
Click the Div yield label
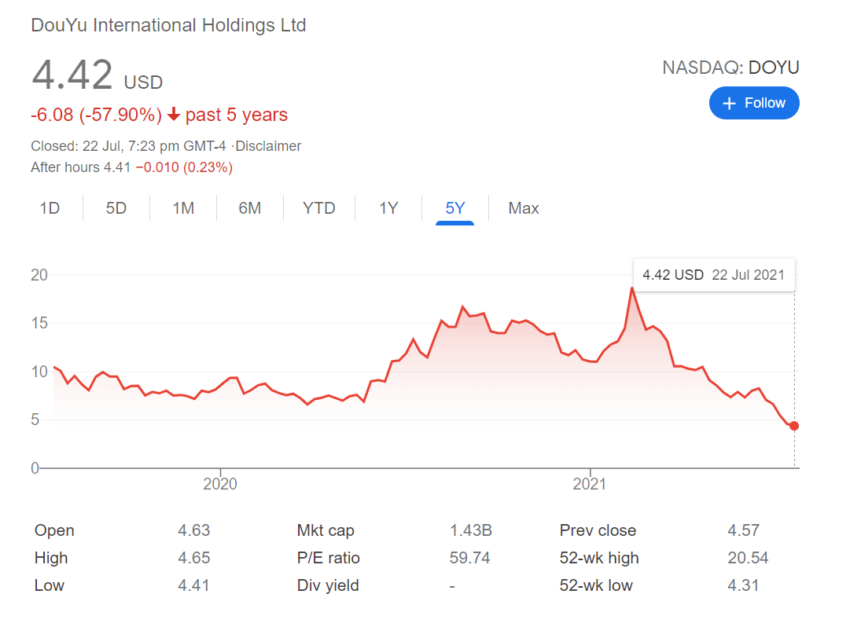328,585
